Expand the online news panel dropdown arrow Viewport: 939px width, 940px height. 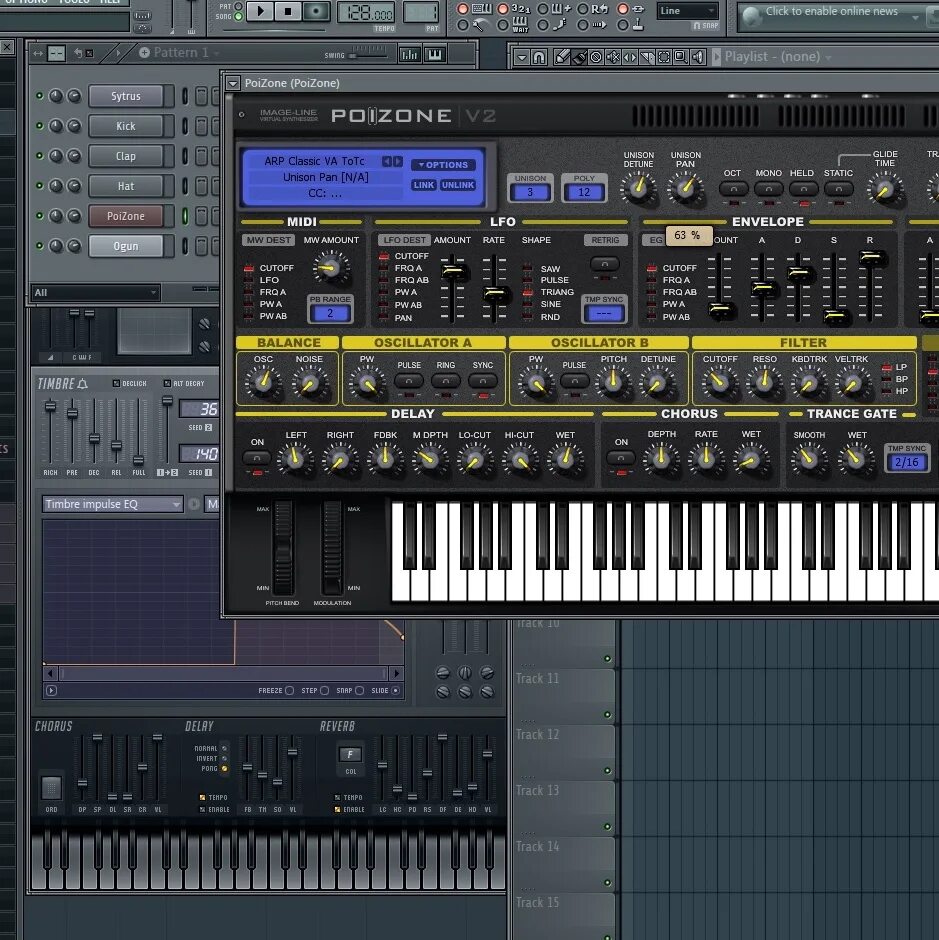(916, 17)
